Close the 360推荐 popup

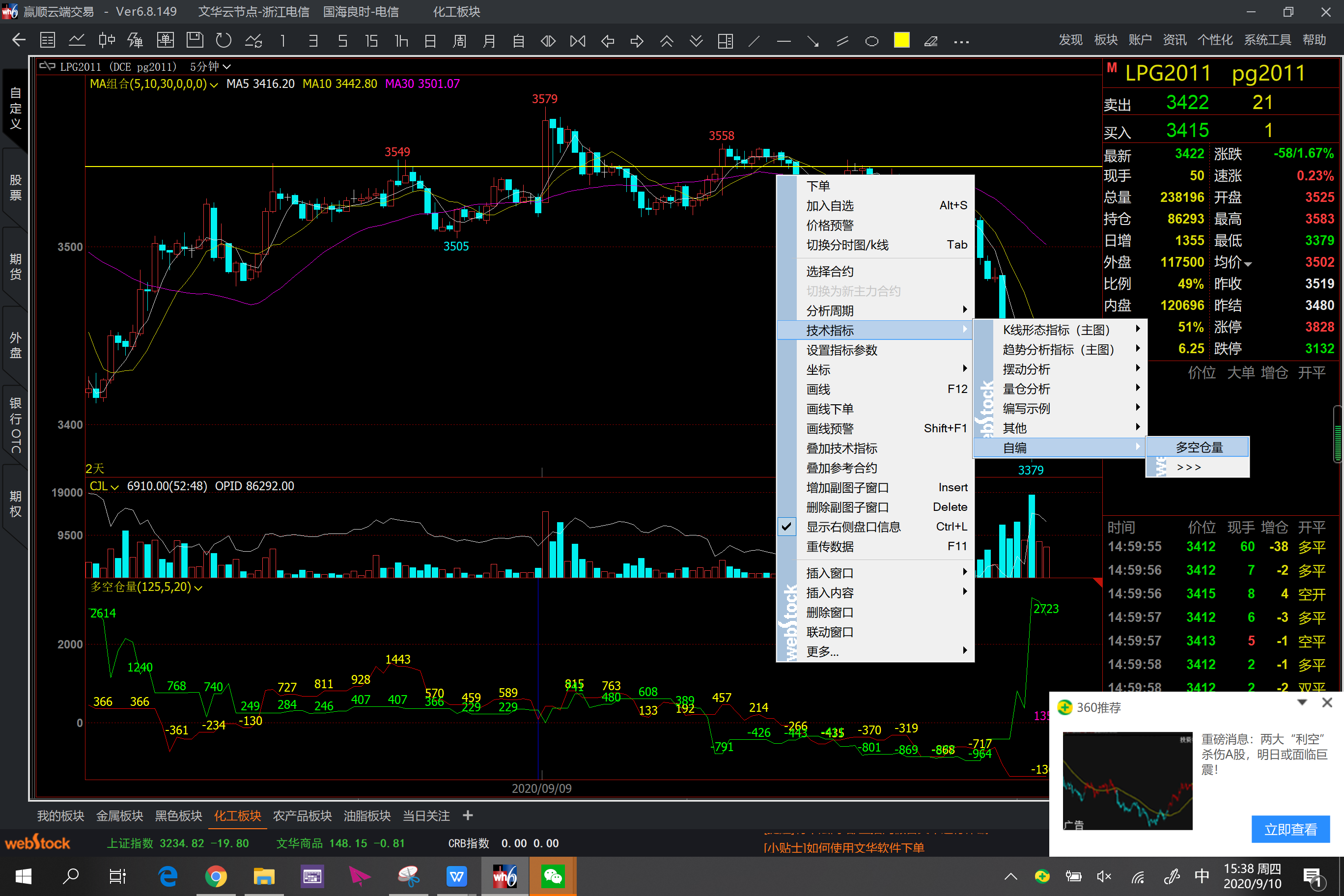point(1327,703)
